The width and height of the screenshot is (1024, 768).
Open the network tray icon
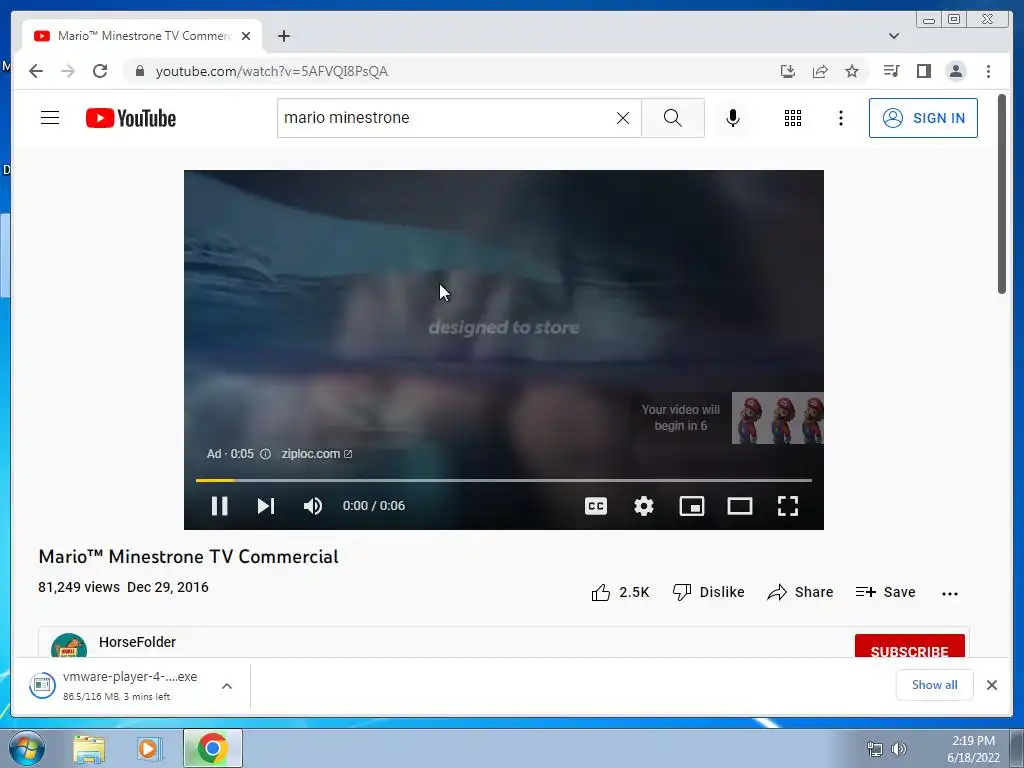[874, 748]
